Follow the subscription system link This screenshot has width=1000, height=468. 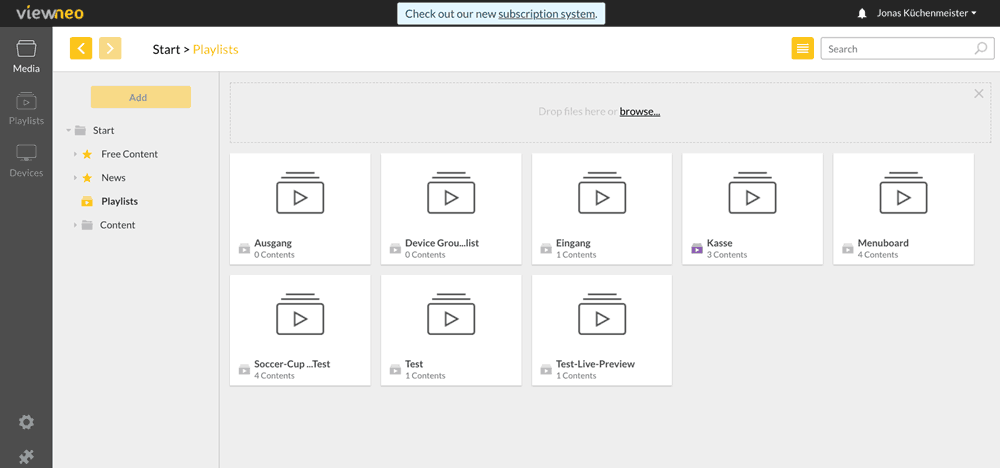click(547, 14)
